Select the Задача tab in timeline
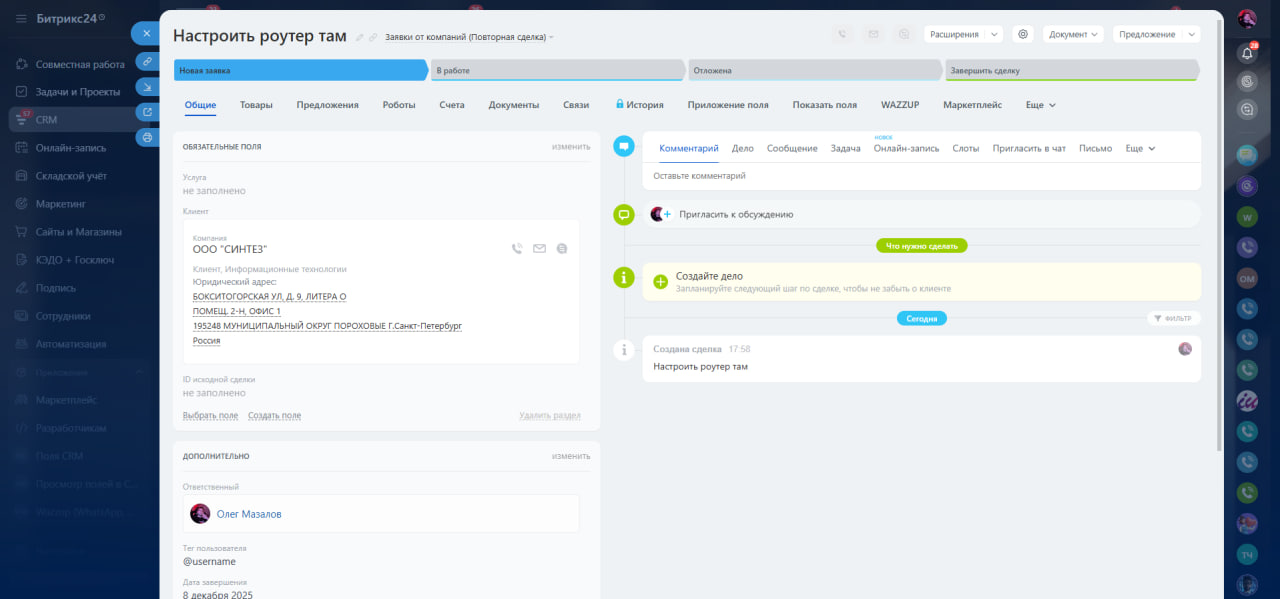Viewport: 1280px width, 599px height. pyautogui.click(x=845, y=148)
